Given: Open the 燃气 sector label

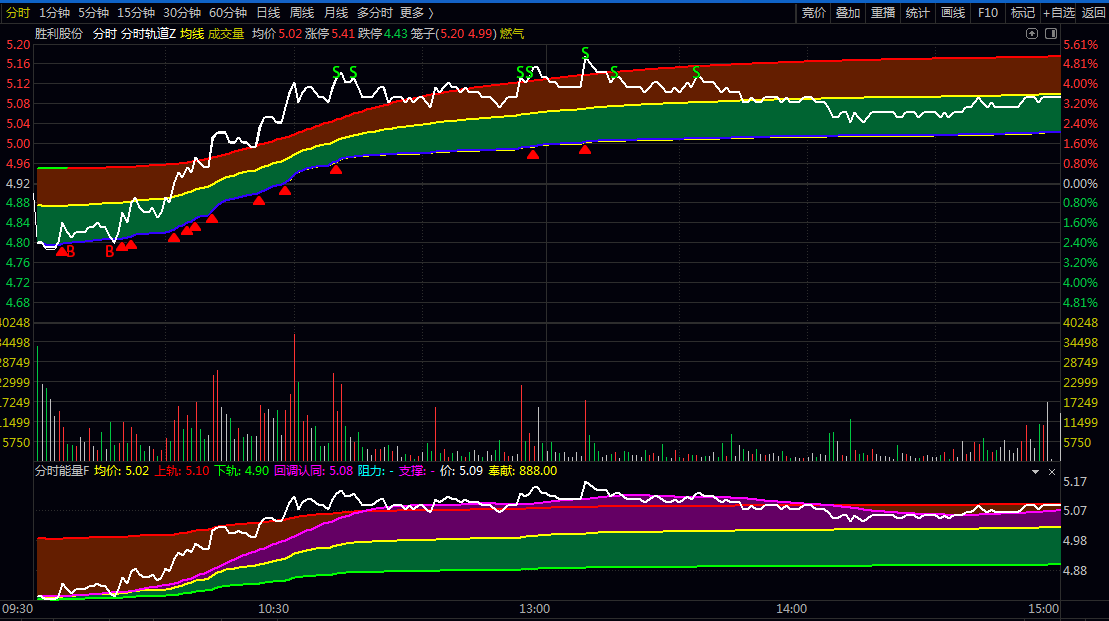Looking at the screenshot, I should click(512, 34).
